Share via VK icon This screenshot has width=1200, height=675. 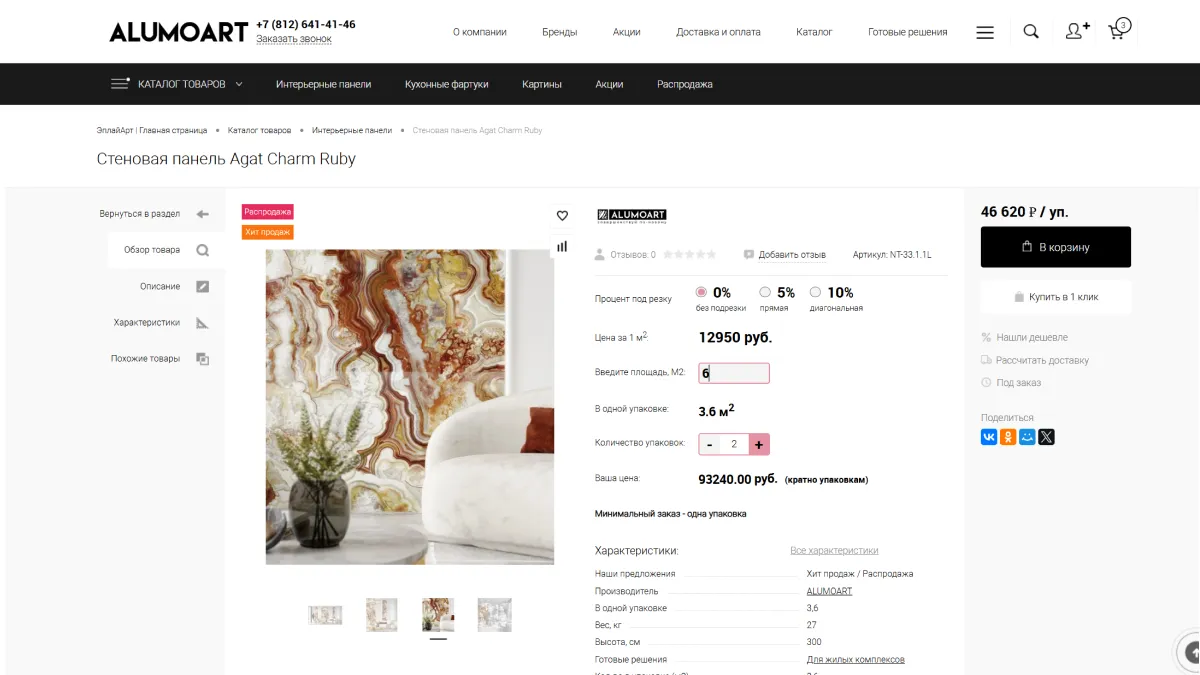click(989, 437)
